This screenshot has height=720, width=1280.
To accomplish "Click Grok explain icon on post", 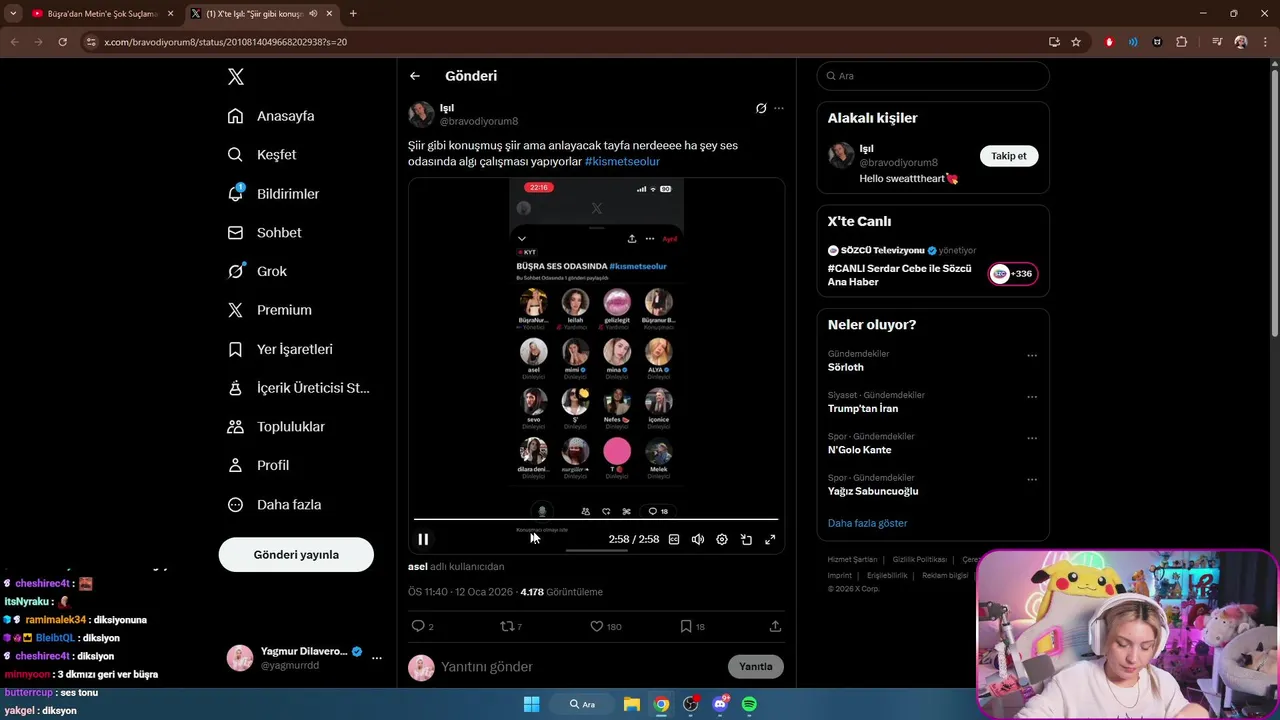I will click(761, 108).
